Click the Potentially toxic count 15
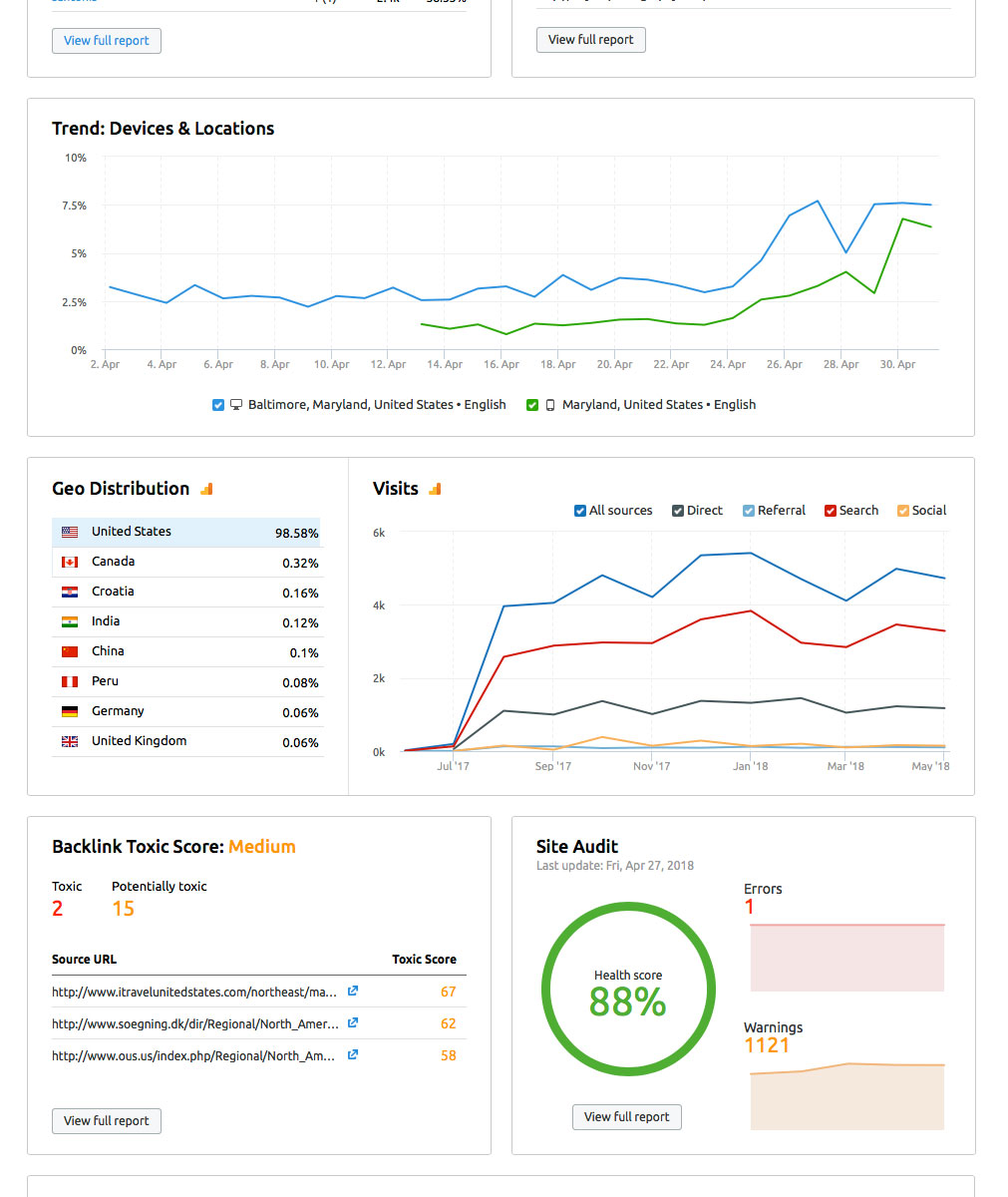 point(123,909)
